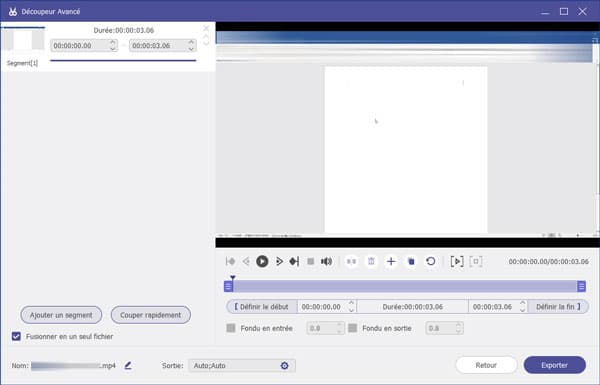
Task: Edit the Segment[1] start time field
Action: click(x=84, y=46)
